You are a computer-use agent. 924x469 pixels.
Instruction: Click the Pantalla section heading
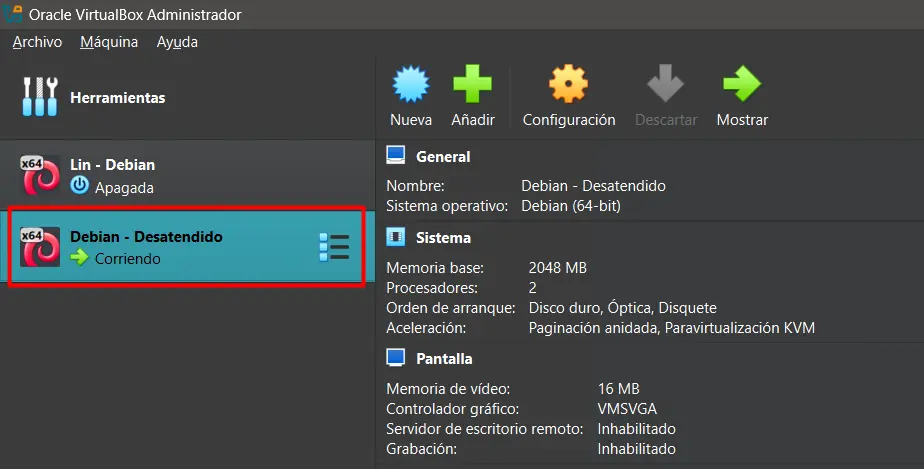(444, 358)
